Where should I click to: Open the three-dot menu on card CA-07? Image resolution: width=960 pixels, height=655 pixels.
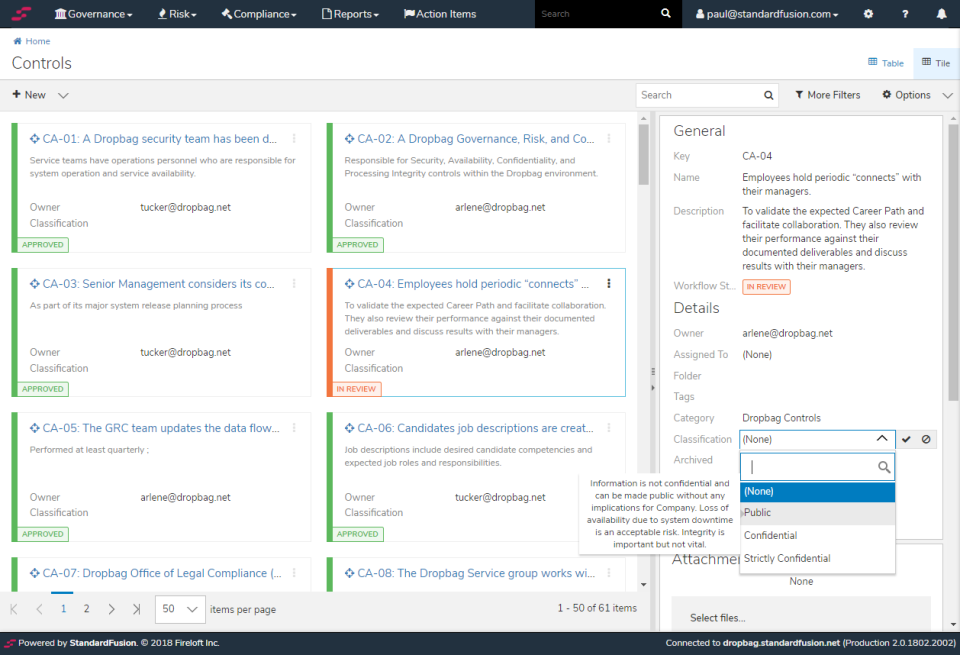point(294,573)
